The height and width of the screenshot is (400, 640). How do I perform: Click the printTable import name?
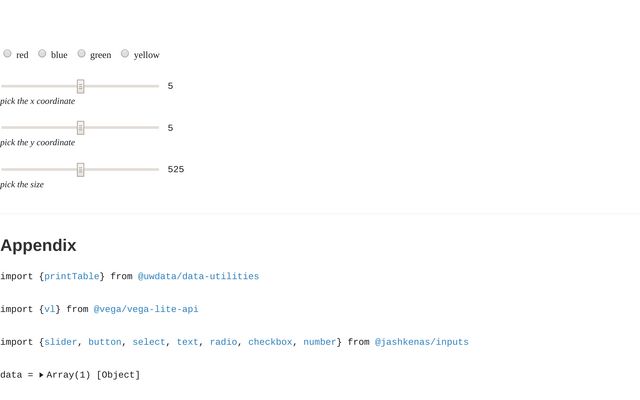coord(71,276)
